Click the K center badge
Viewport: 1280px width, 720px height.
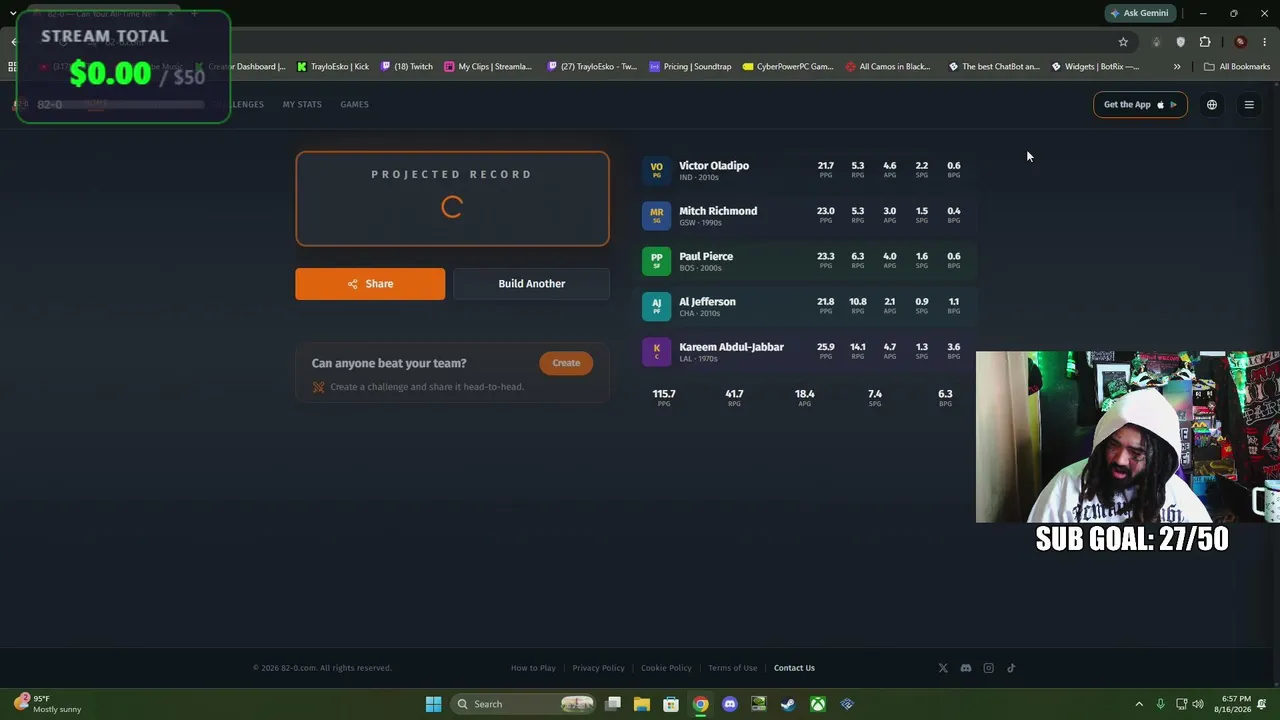656,352
